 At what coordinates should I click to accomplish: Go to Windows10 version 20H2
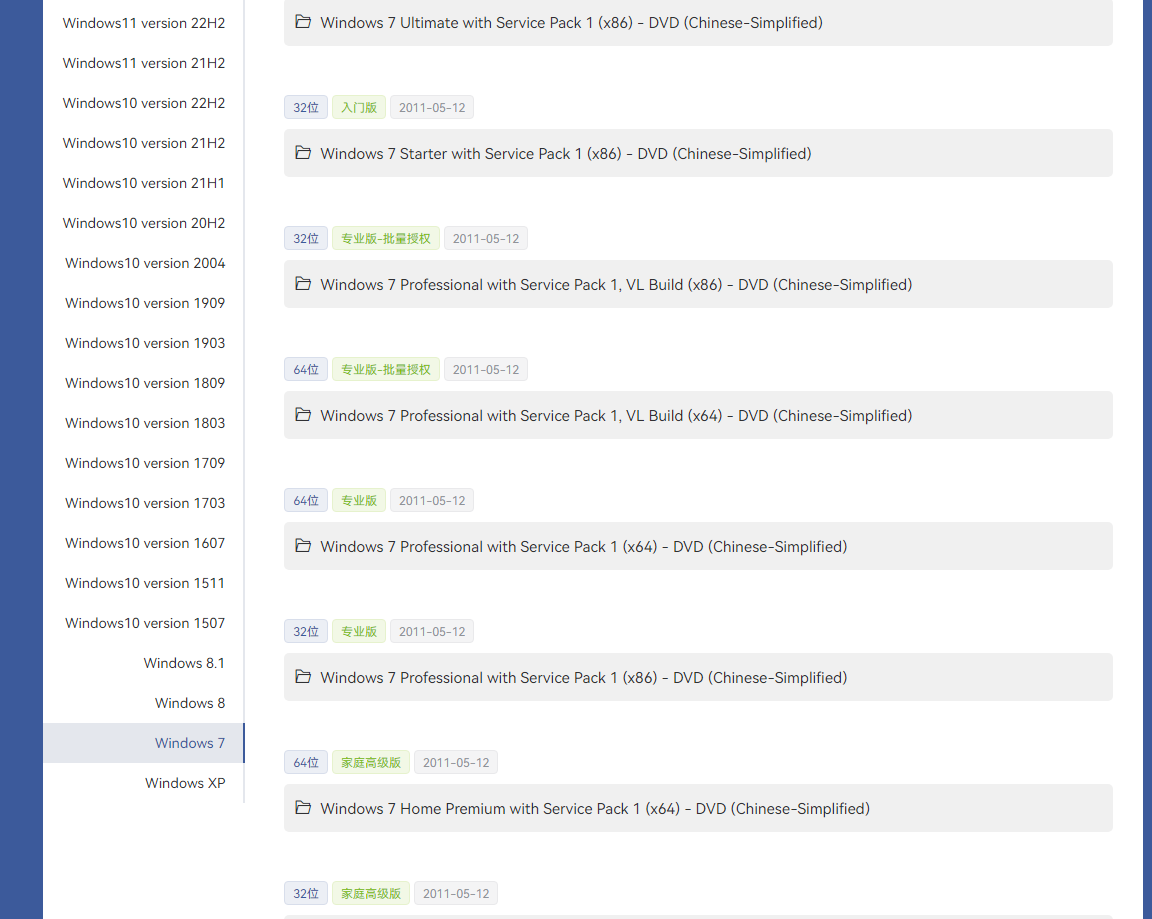[144, 223]
